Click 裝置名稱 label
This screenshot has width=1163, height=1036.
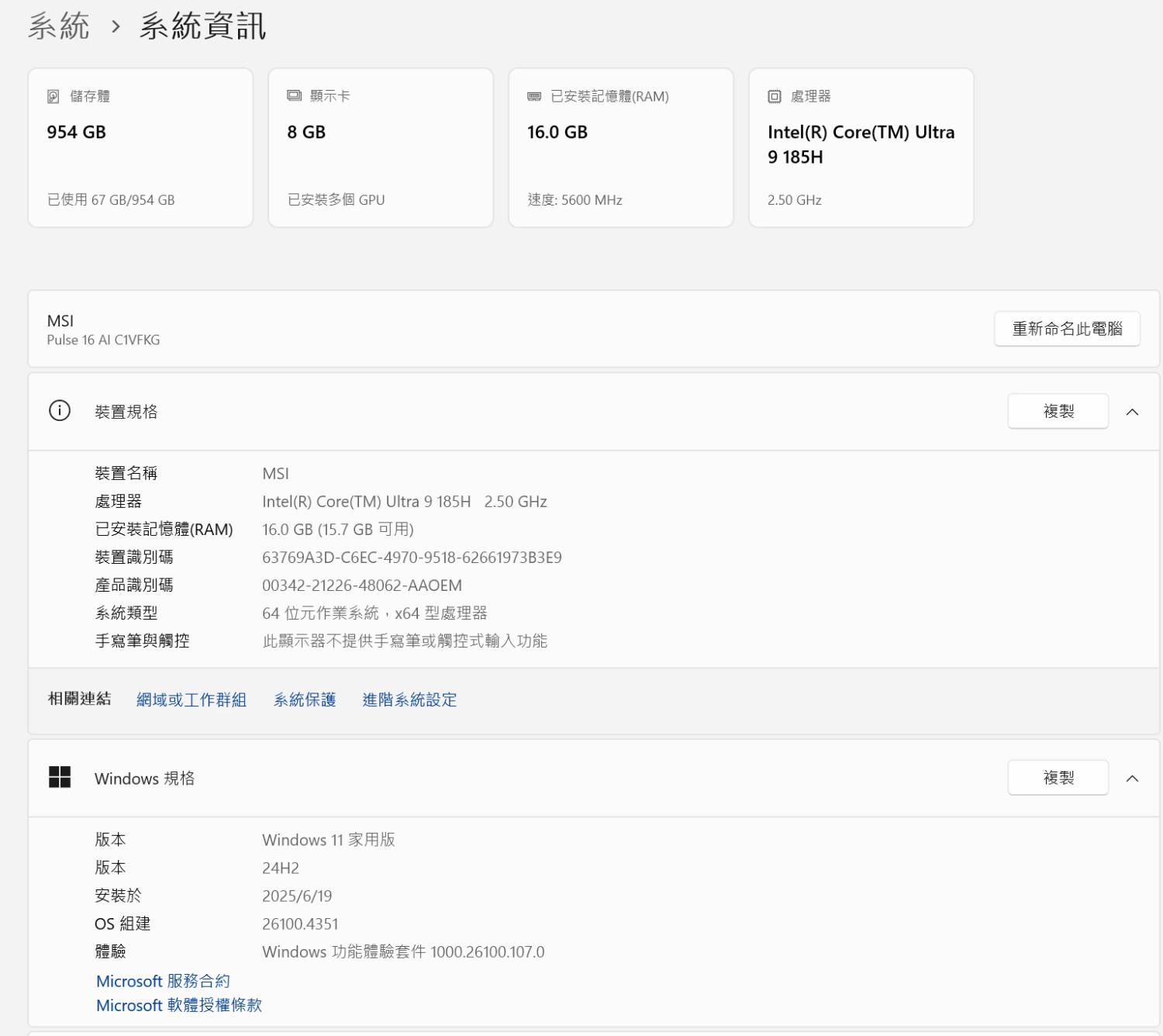tap(126, 473)
